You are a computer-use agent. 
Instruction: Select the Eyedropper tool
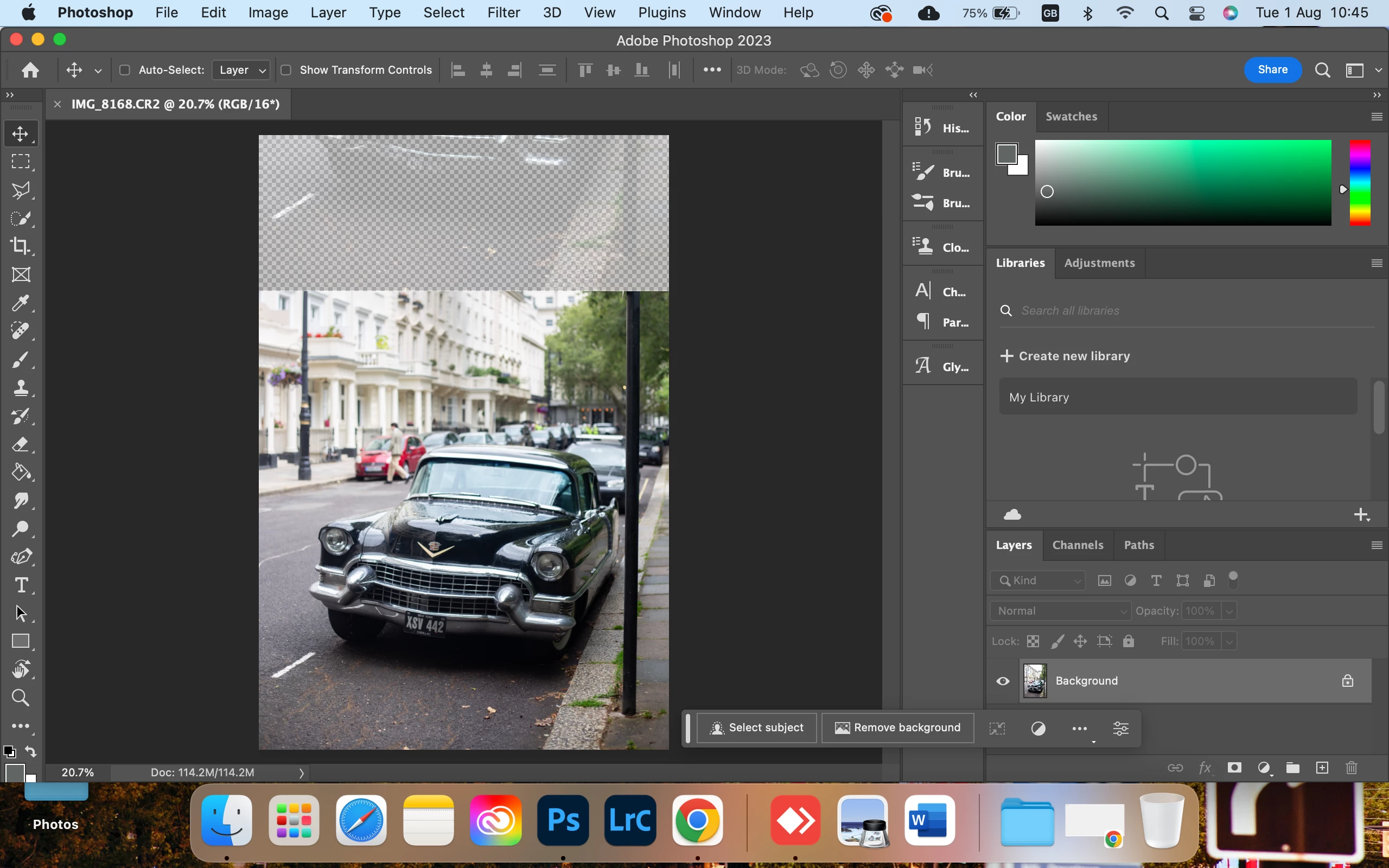click(x=21, y=303)
